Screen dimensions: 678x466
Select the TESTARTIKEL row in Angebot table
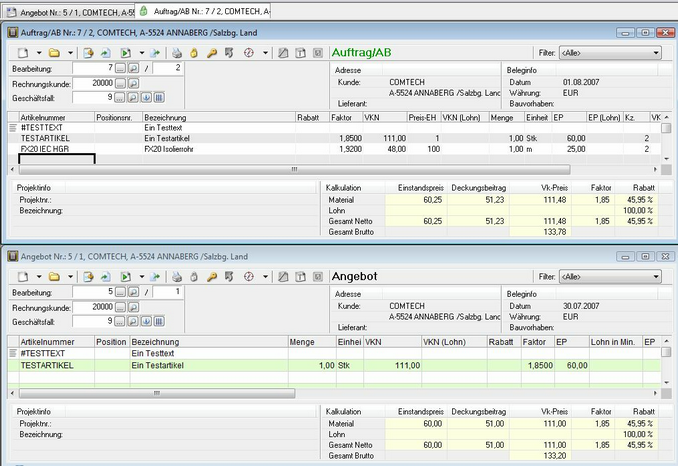[x=334, y=365]
